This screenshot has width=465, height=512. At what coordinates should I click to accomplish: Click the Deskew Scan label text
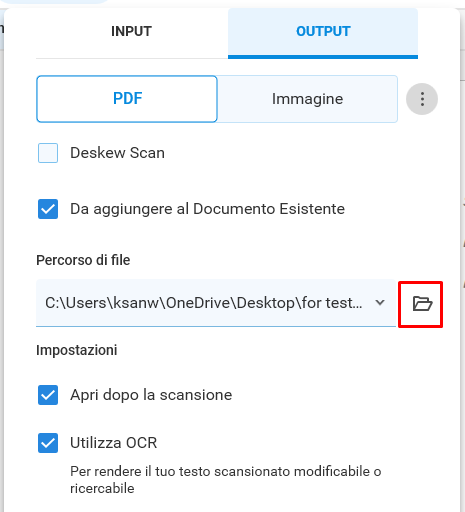pos(117,153)
